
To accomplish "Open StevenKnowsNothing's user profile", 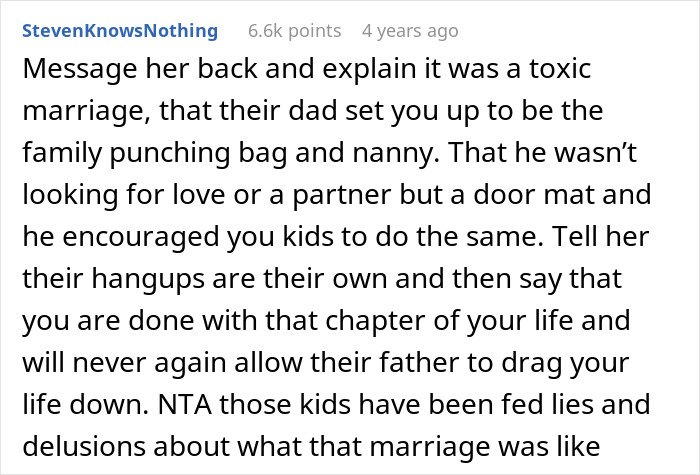I will pos(119,31).
